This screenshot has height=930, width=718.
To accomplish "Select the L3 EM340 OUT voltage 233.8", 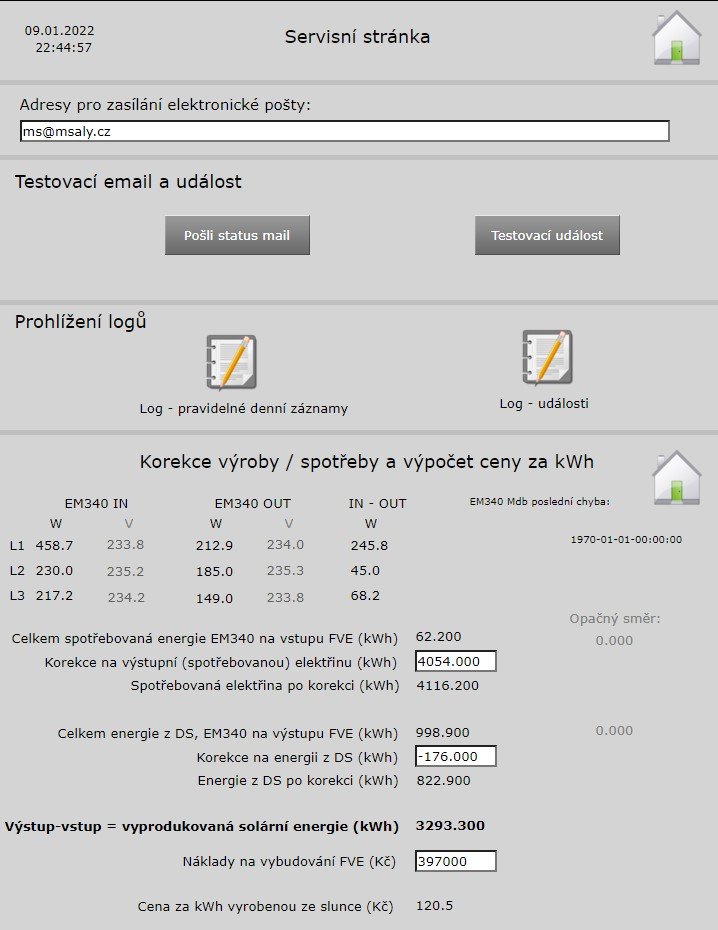I will (x=285, y=597).
